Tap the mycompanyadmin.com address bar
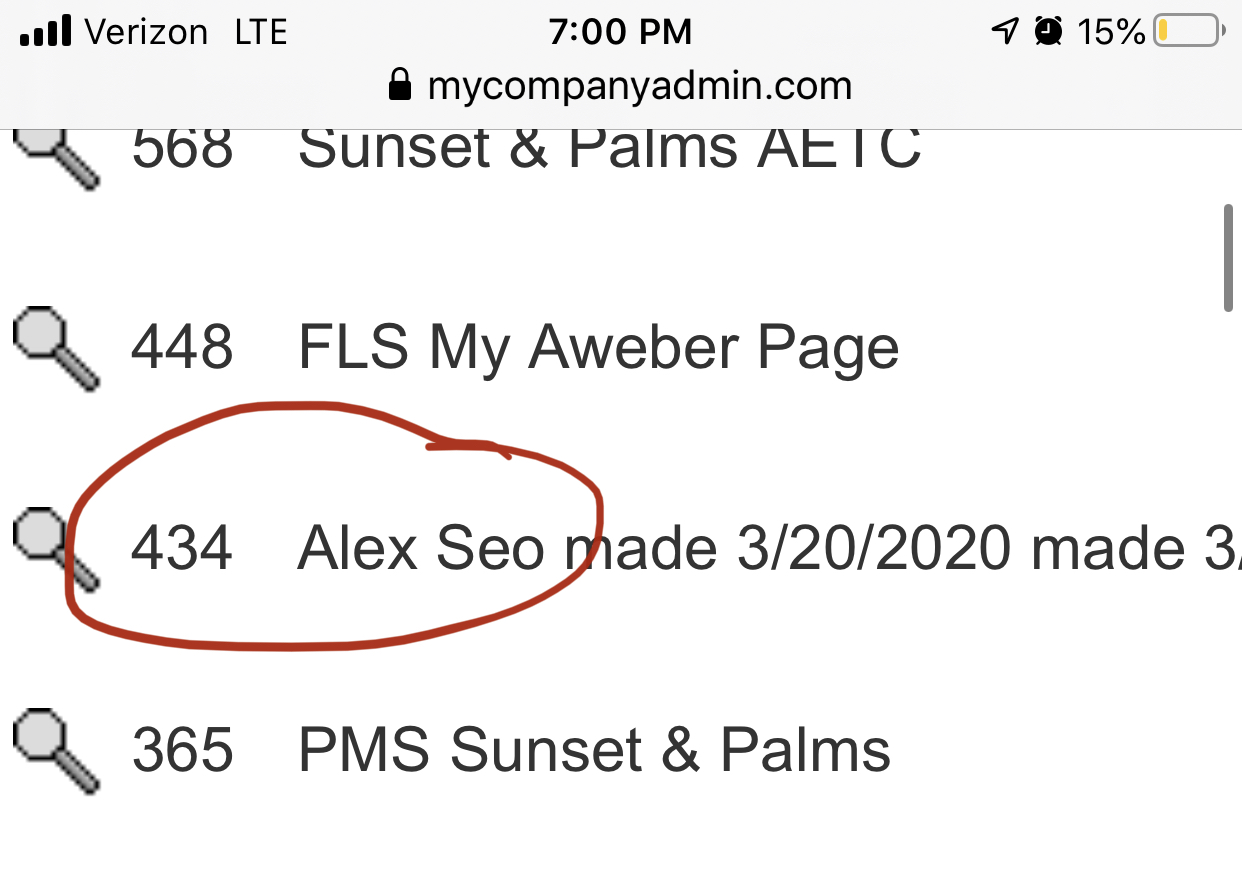The image size is (1242, 889). point(638,86)
